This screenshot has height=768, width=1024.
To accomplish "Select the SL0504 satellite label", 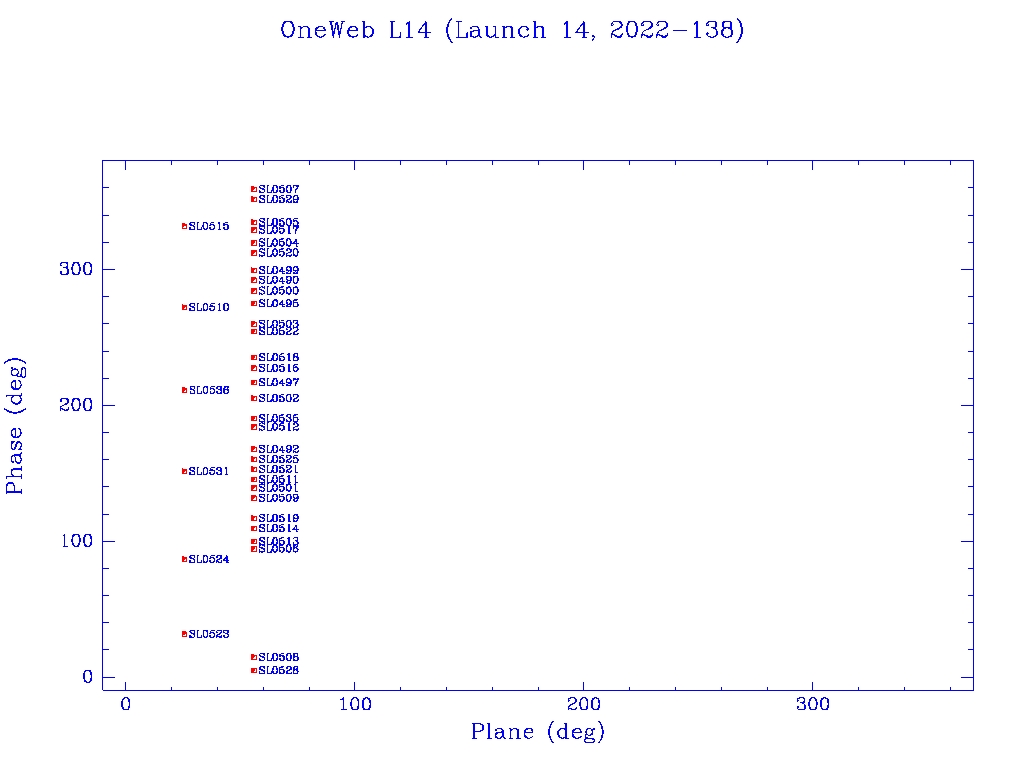I will click(x=279, y=243).
